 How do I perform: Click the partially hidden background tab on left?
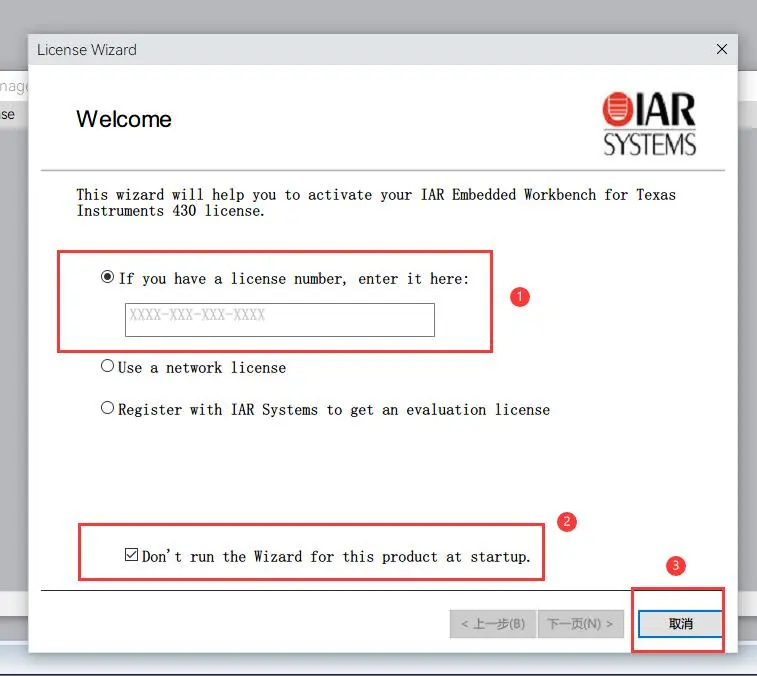10,114
